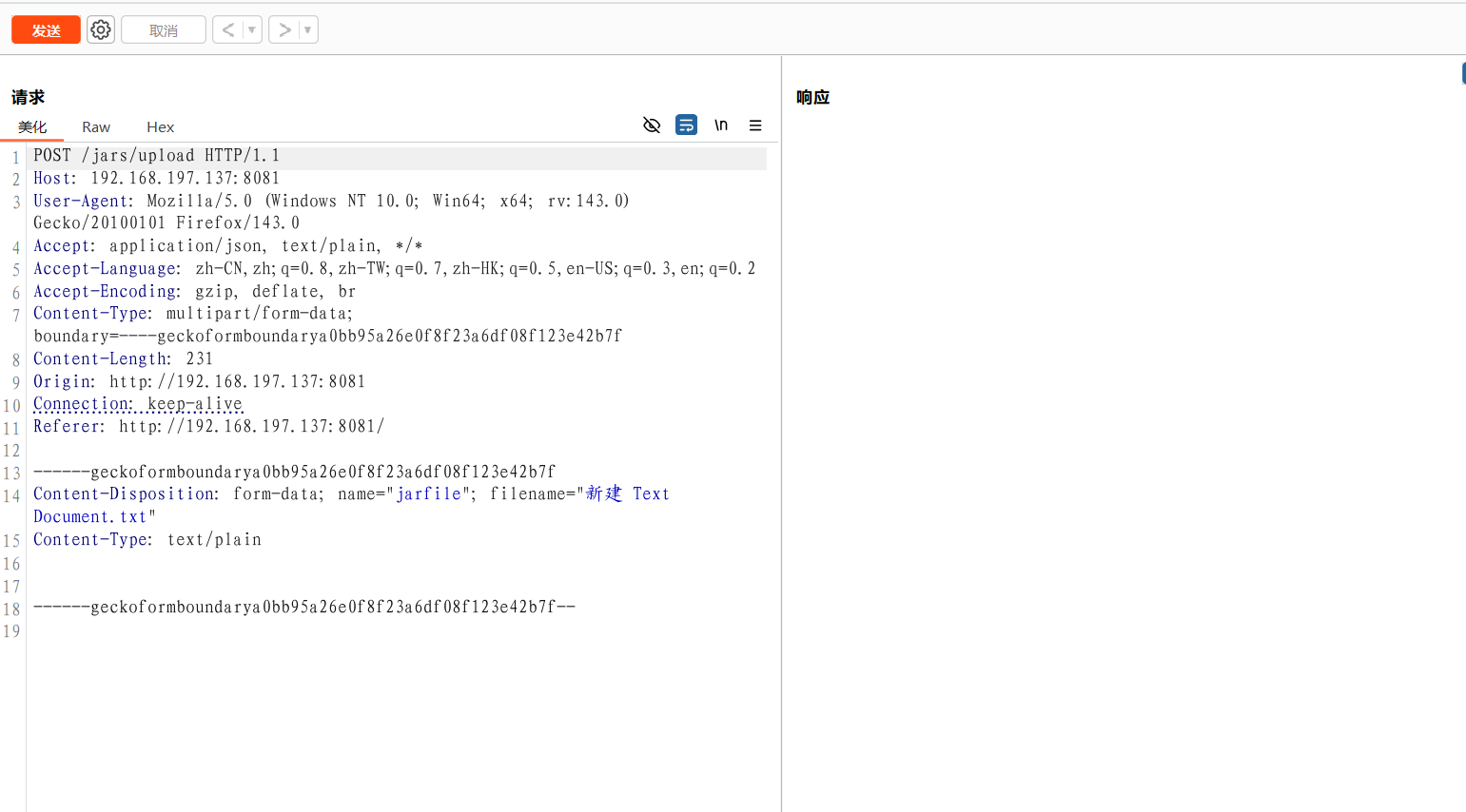Screen dimensions: 1466x812
Task: Toggle the blue word wrap icon
Action: pyautogui.click(x=686, y=126)
